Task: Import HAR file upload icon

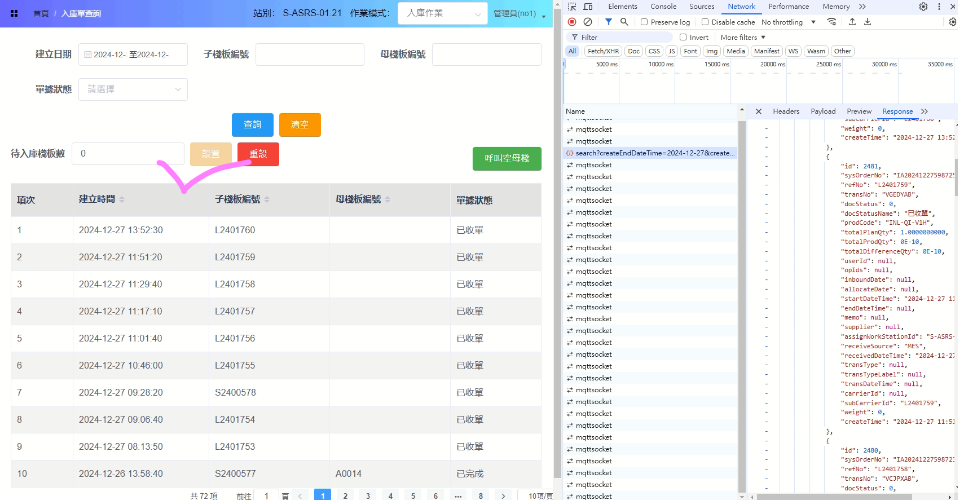Action: coord(852,22)
